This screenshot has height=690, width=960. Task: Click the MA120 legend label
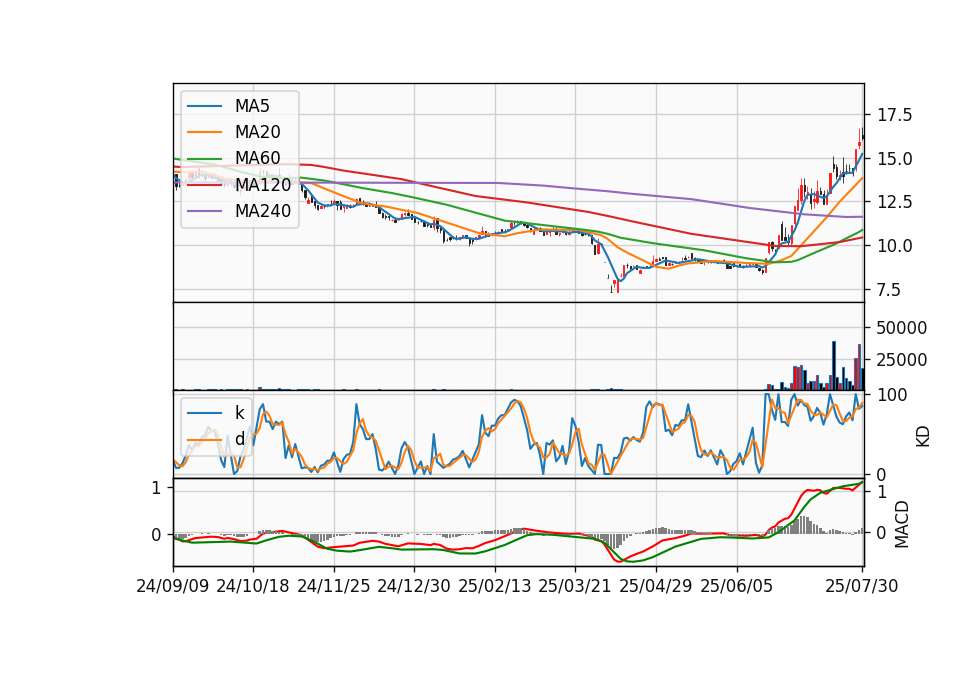pos(263,185)
